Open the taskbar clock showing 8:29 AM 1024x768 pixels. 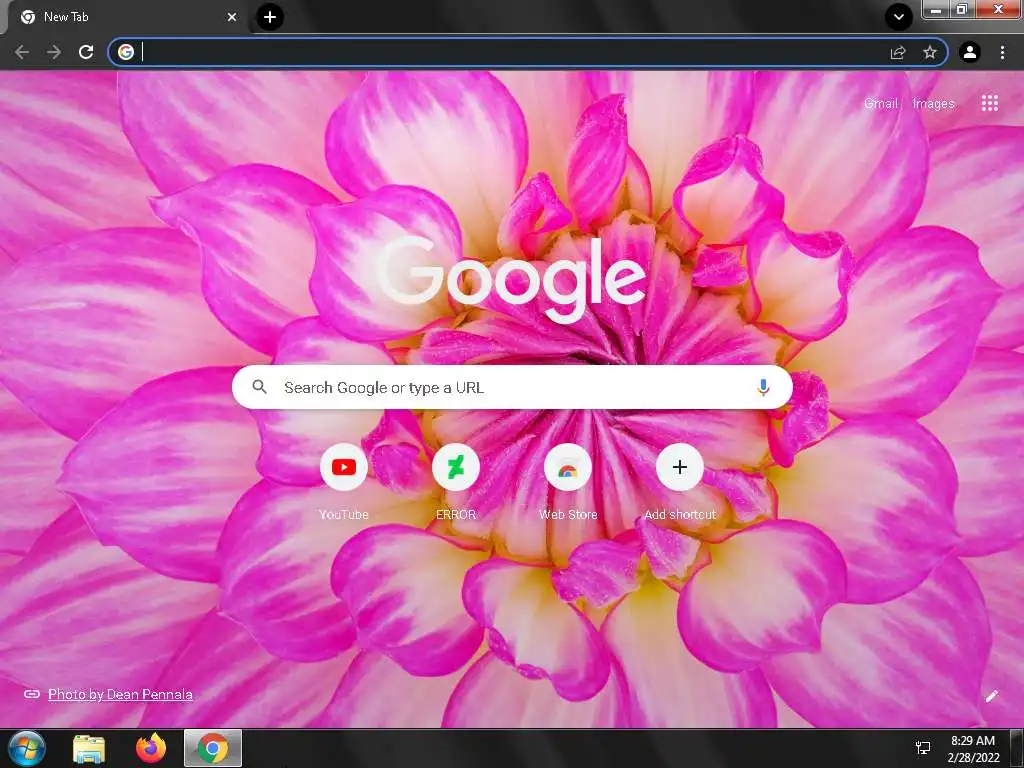coord(973,748)
